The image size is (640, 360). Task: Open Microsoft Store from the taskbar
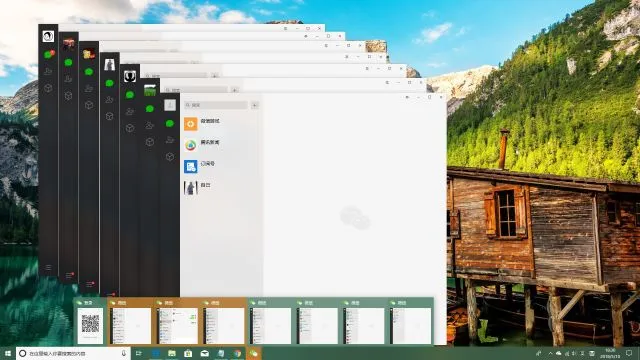coord(188,353)
